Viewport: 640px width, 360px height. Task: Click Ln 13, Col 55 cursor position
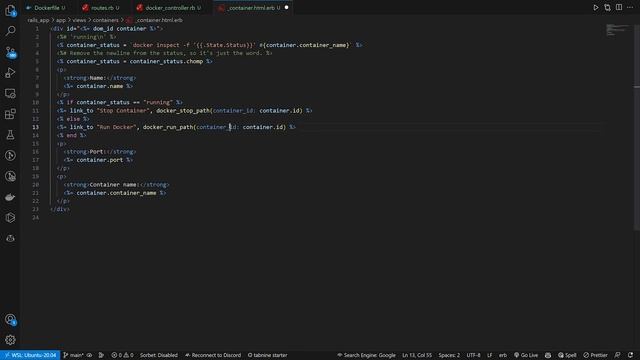(417, 355)
